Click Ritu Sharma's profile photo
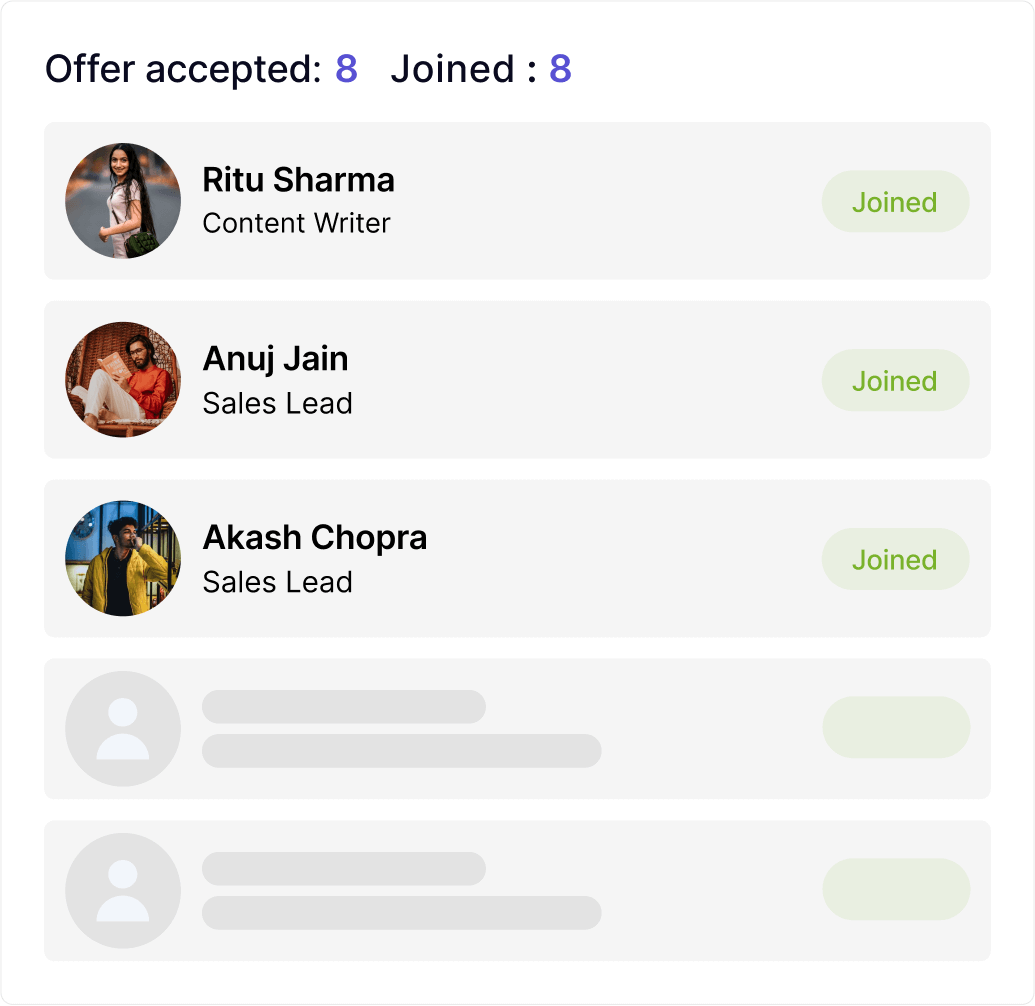 tap(123, 201)
